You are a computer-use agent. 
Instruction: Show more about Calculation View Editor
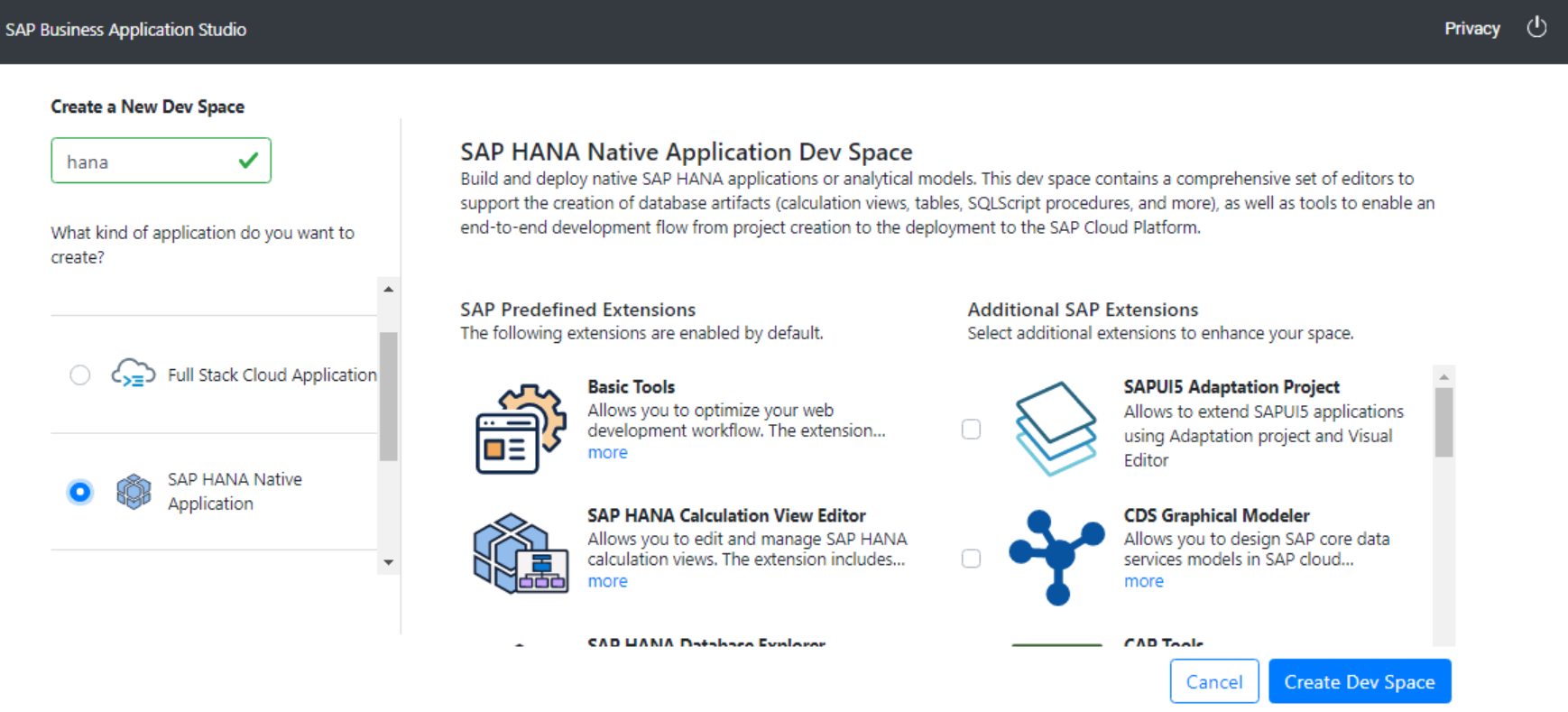(607, 582)
